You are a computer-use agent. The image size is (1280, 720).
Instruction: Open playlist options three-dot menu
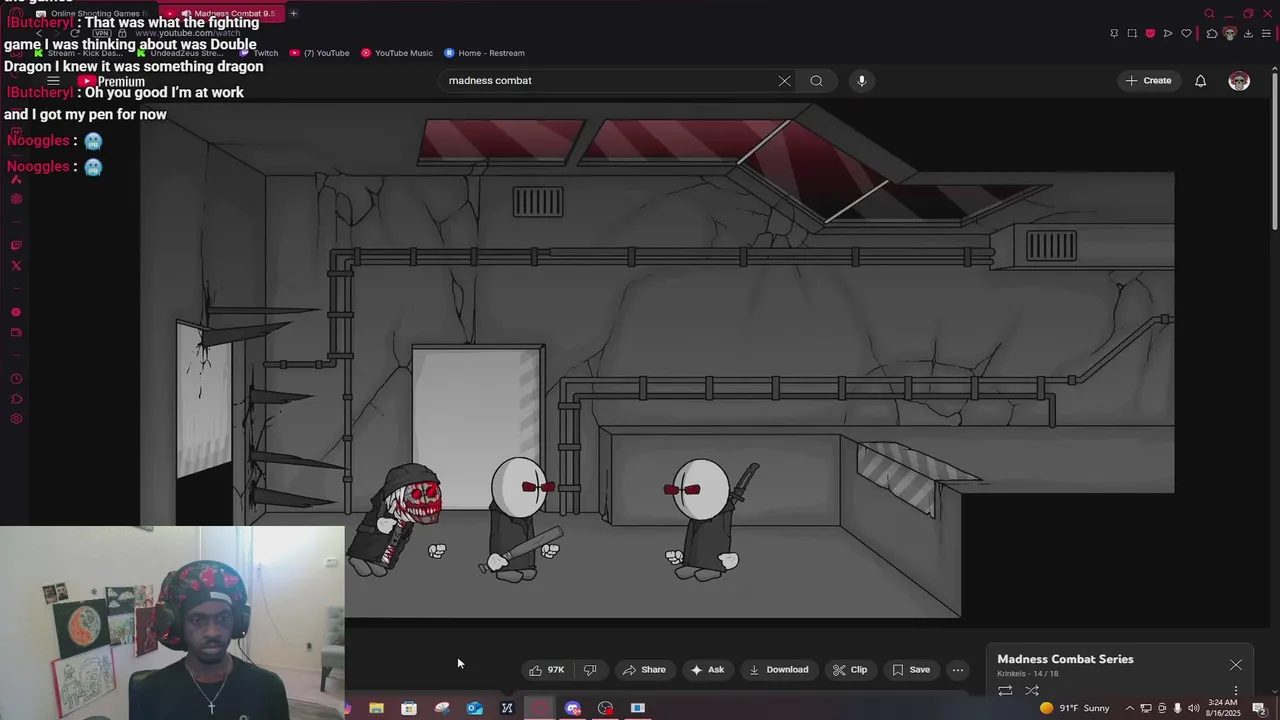[1235, 690]
